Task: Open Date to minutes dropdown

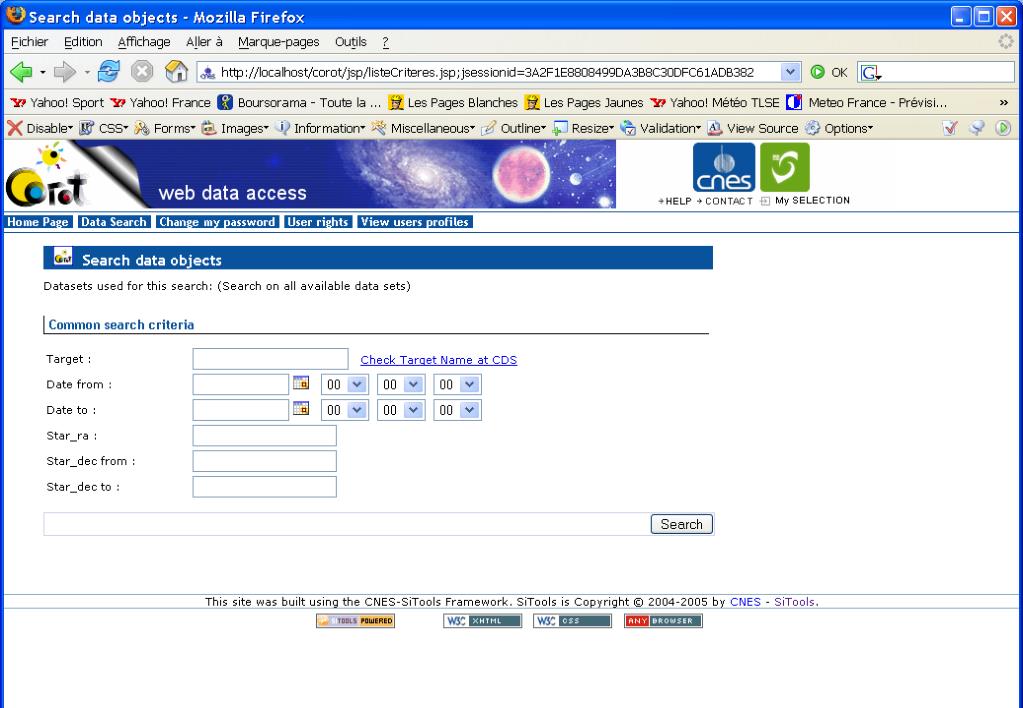Action: click(401, 410)
